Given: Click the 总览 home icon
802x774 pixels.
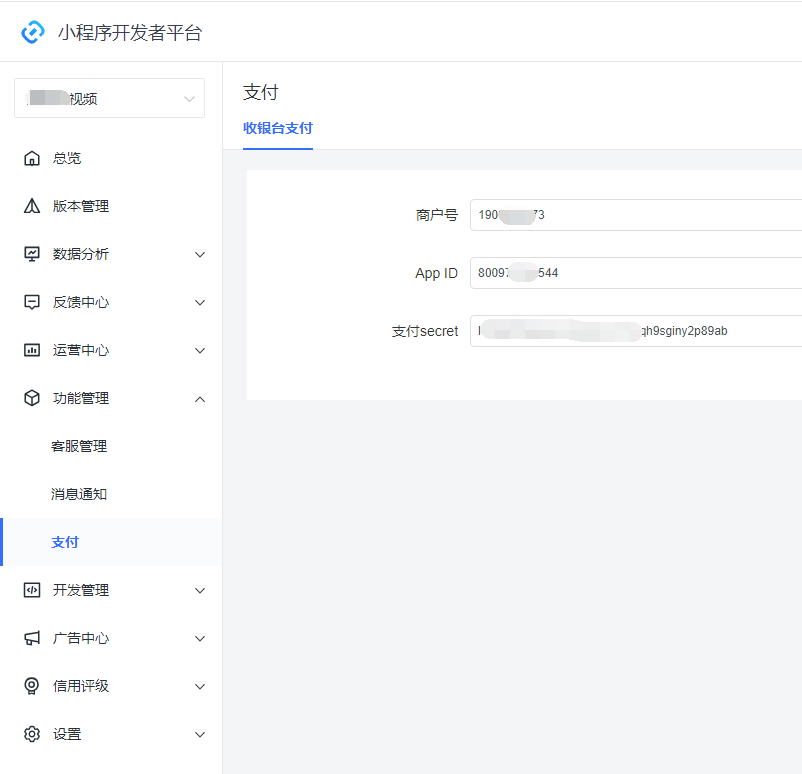Looking at the screenshot, I should (32, 158).
